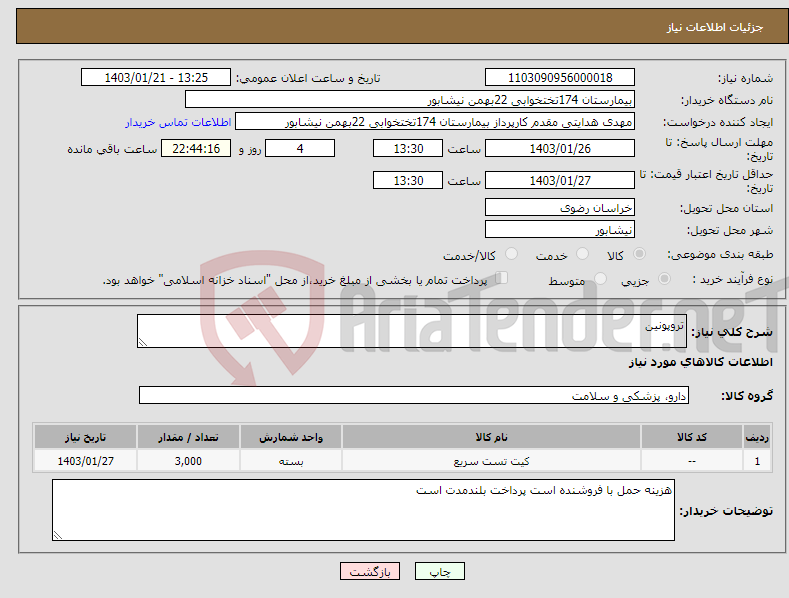Click the resize handle of the description textarea
This screenshot has height=598, width=789.
[142, 342]
